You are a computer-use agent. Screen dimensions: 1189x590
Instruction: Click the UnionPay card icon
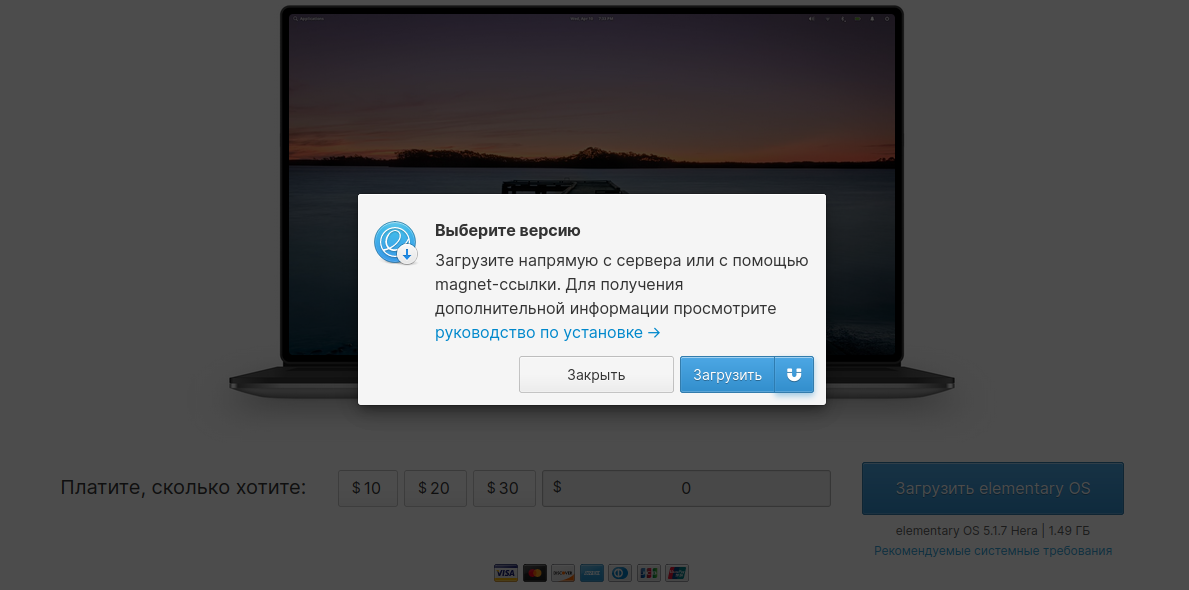(x=677, y=573)
